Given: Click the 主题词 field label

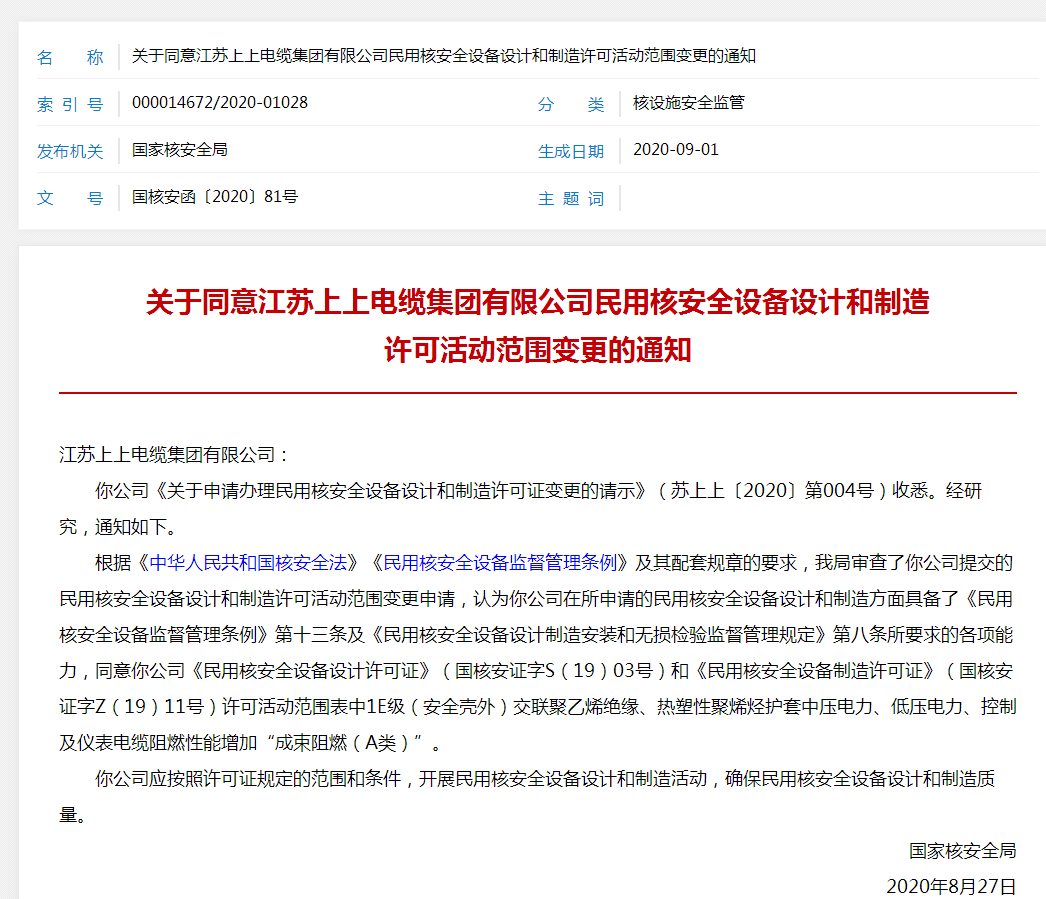Looking at the screenshot, I should point(571,198).
